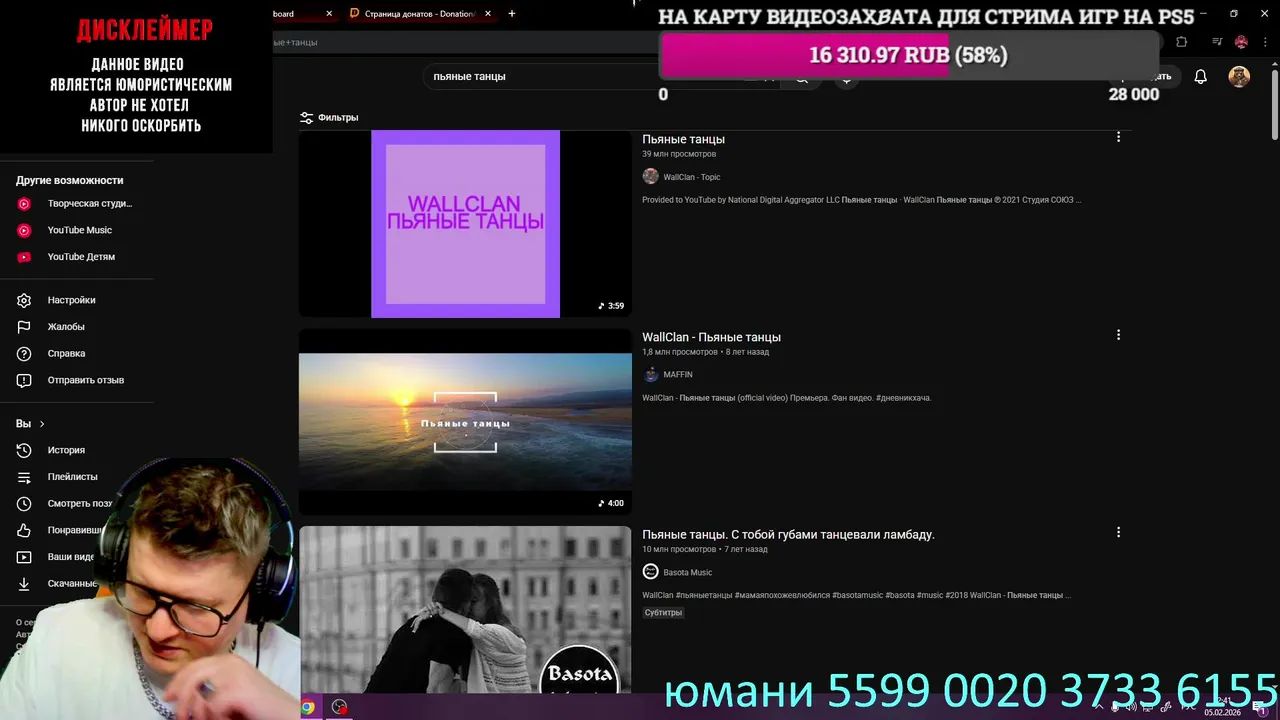
Task: Click the taskbar clock showing 05.02.2026
Action: tap(1222, 708)
